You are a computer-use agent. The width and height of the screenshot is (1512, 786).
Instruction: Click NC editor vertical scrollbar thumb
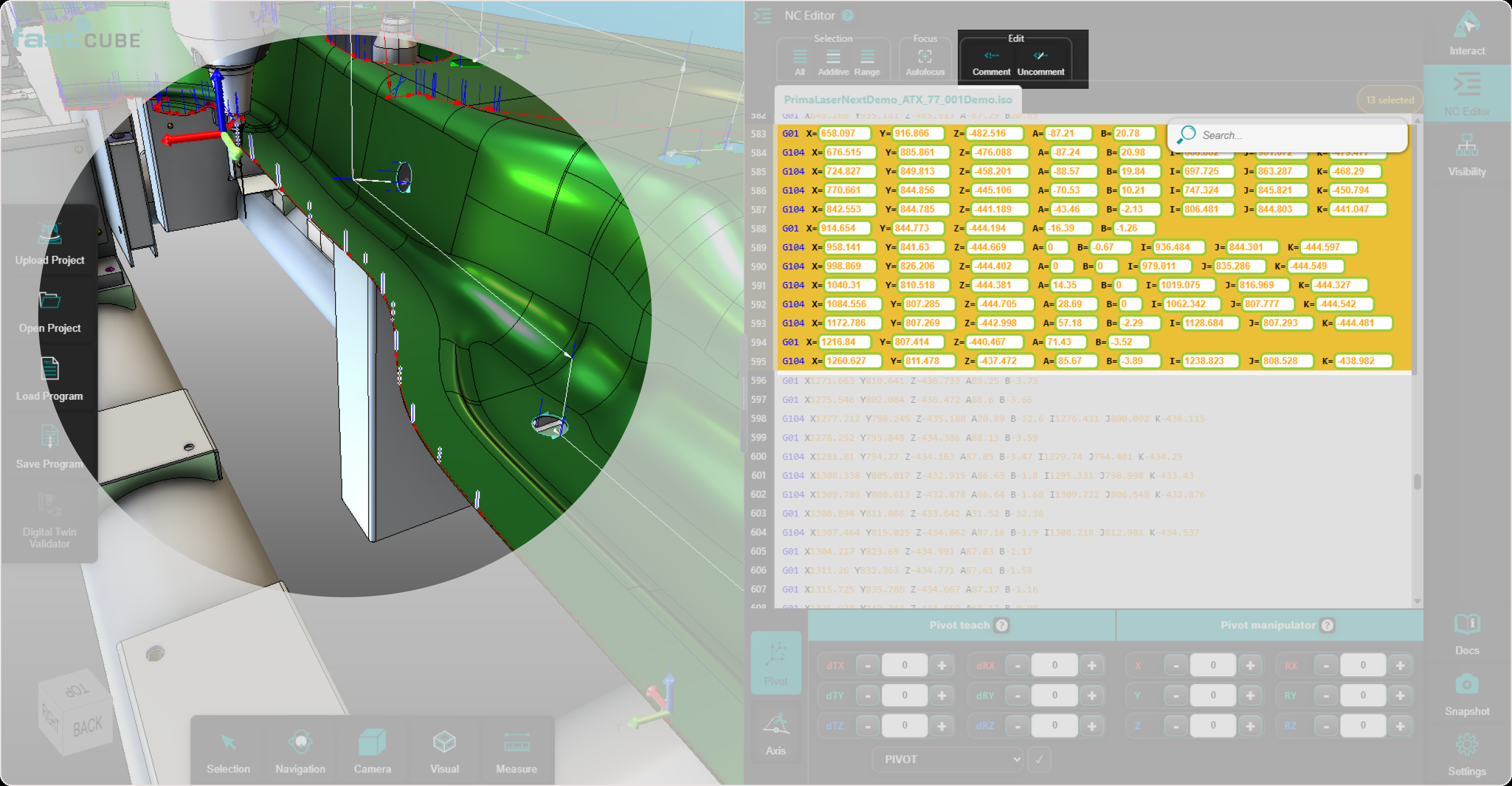point(1417,482)
